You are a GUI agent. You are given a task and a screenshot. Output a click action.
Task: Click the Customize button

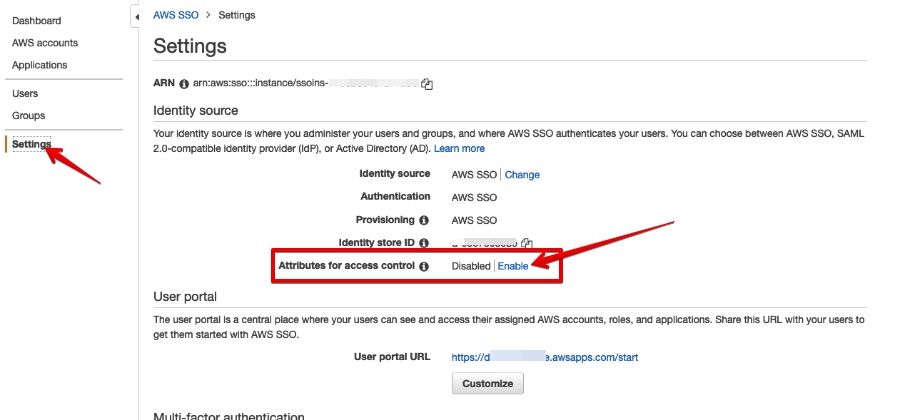pos(487,383)
